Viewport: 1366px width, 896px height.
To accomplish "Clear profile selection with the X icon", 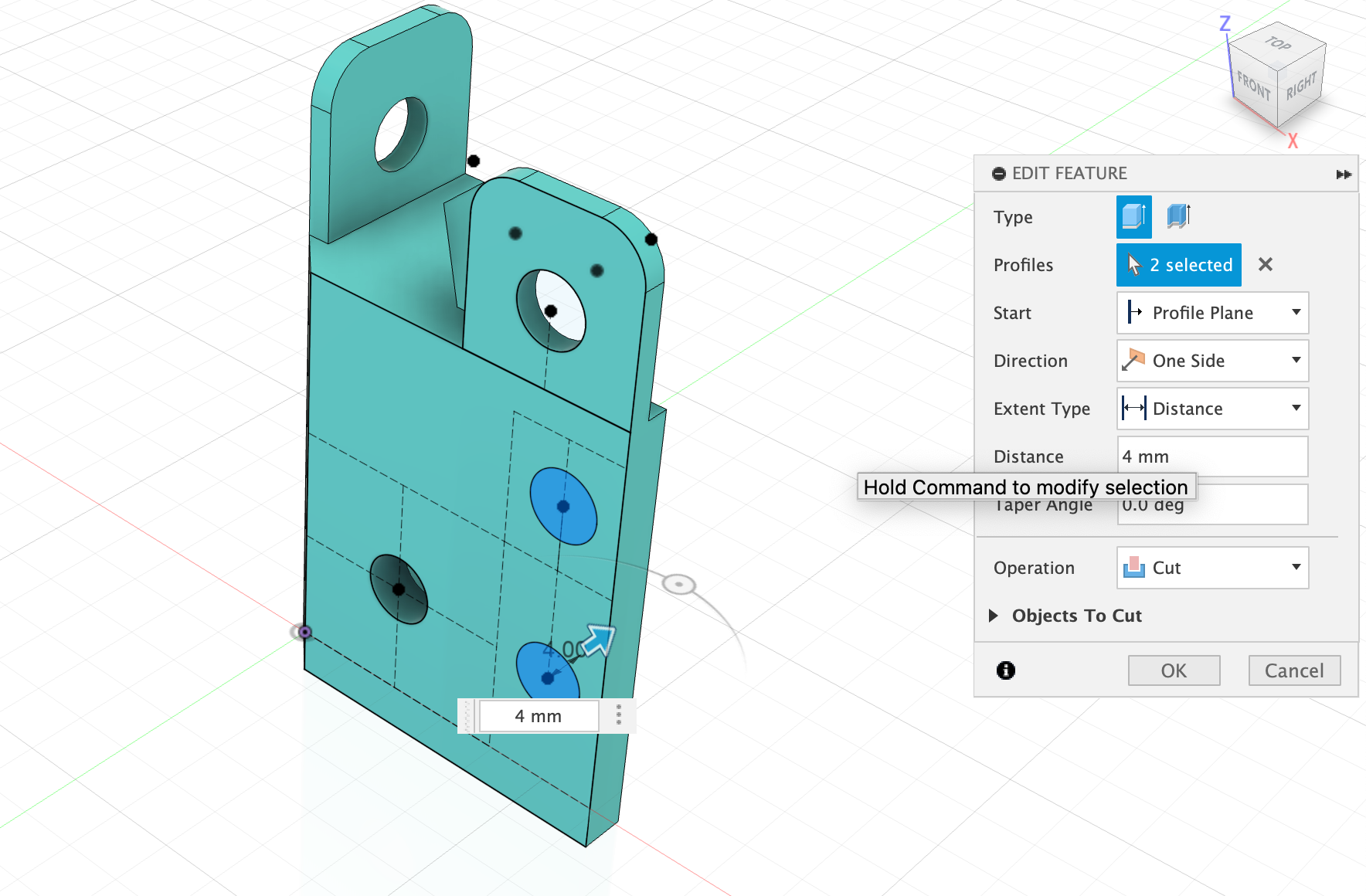I will point(1266,265).
